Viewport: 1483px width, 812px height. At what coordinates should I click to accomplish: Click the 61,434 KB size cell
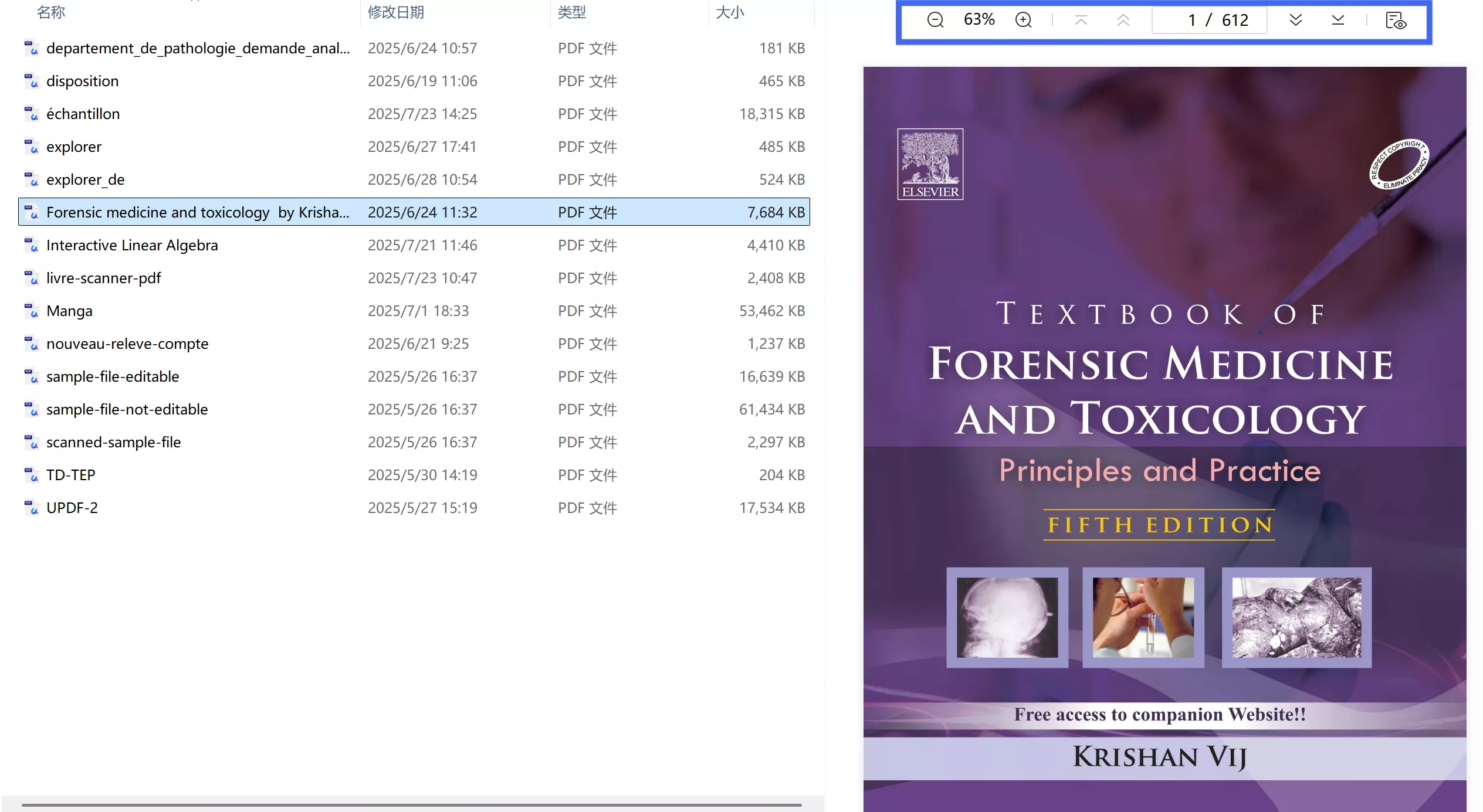coord(772,409)
